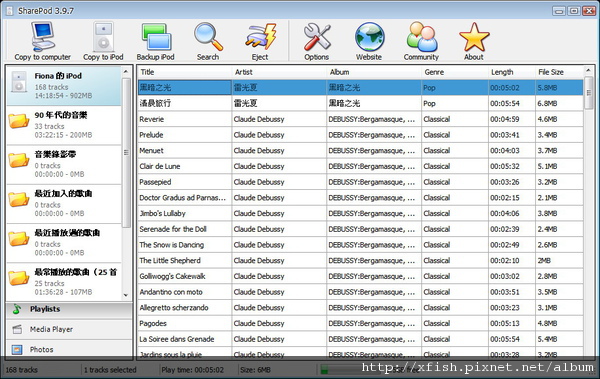Screen dimensions: 600x379
Task: Switch to the Playlists panel
Action: 69,309
